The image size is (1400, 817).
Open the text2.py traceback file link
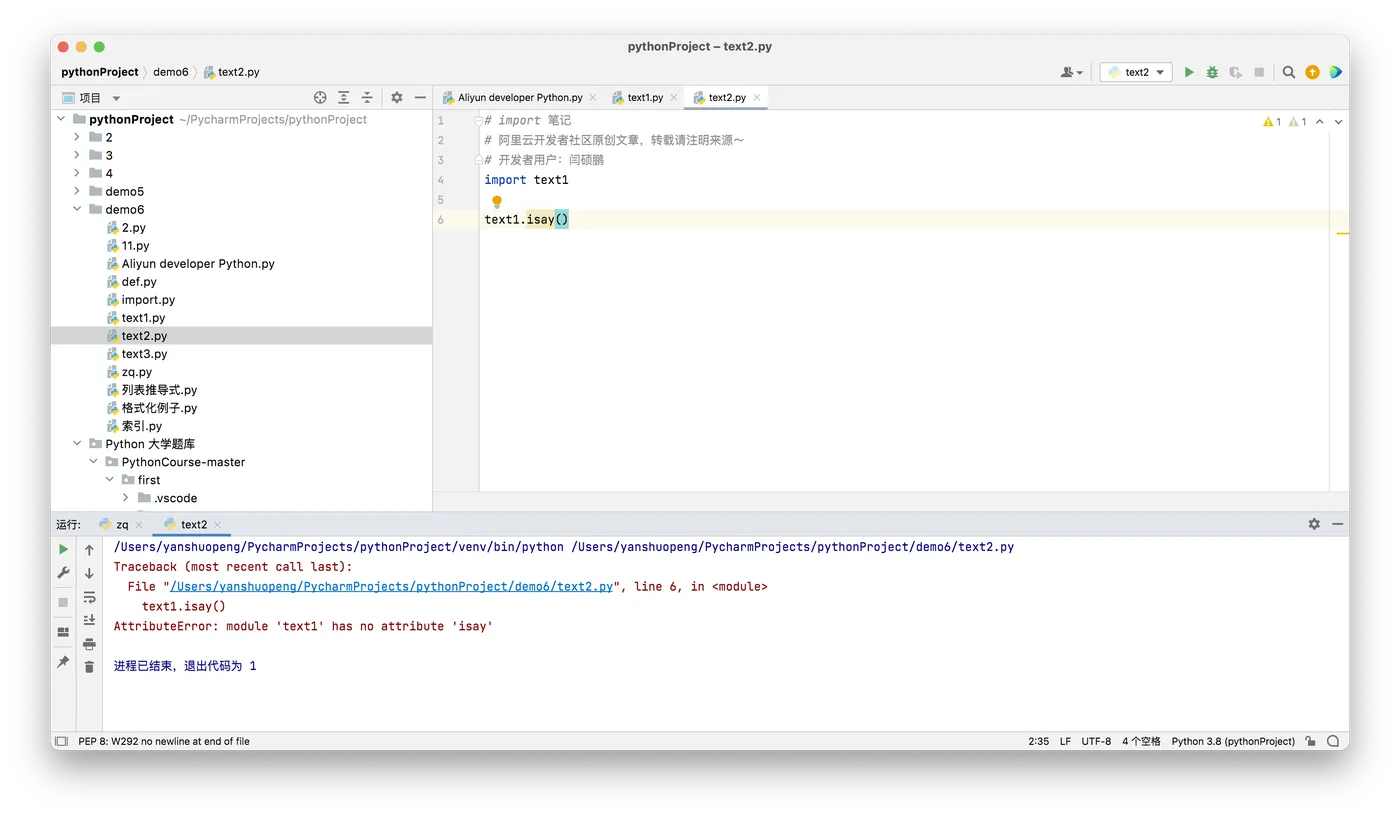click(391, 587)
